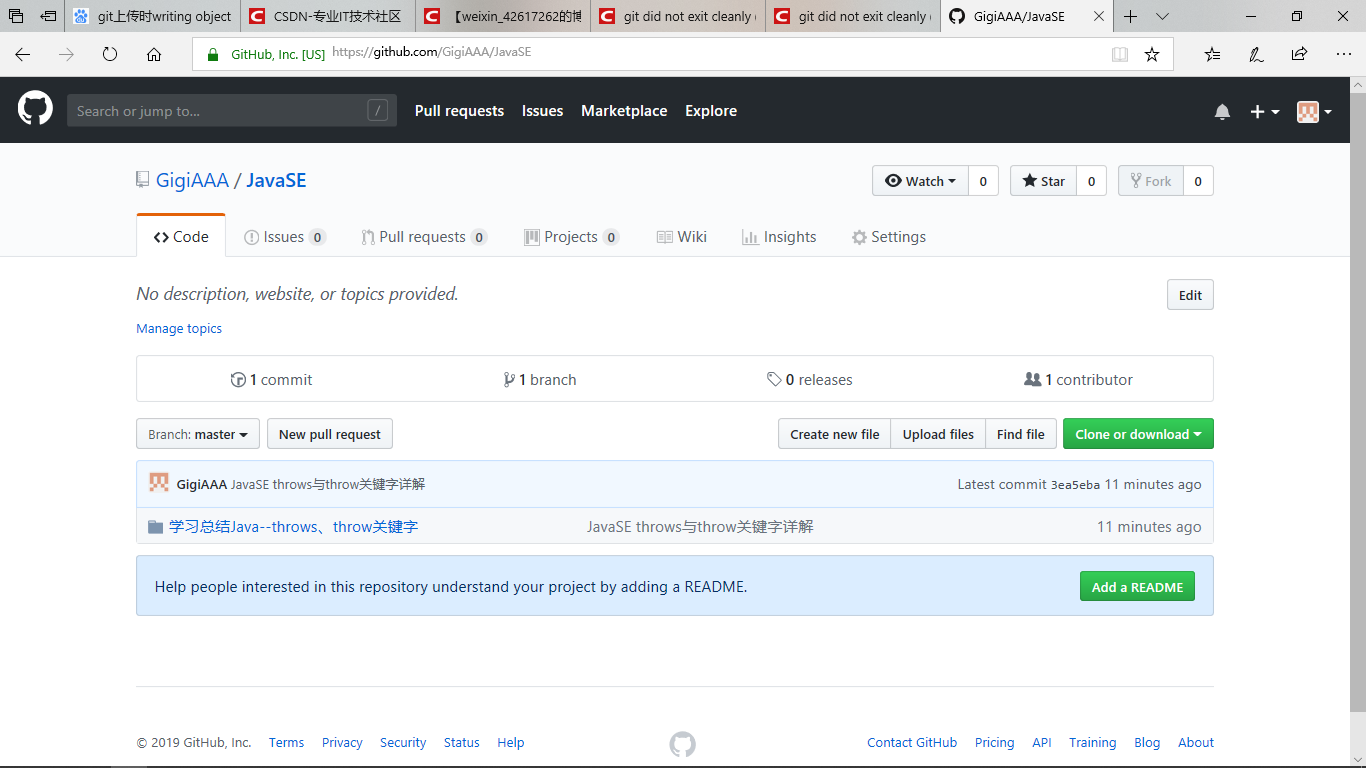Viewport: 1366px width, 768px height.
Task: Open the Clone or download dropdown
Action: pos(1138,433)
